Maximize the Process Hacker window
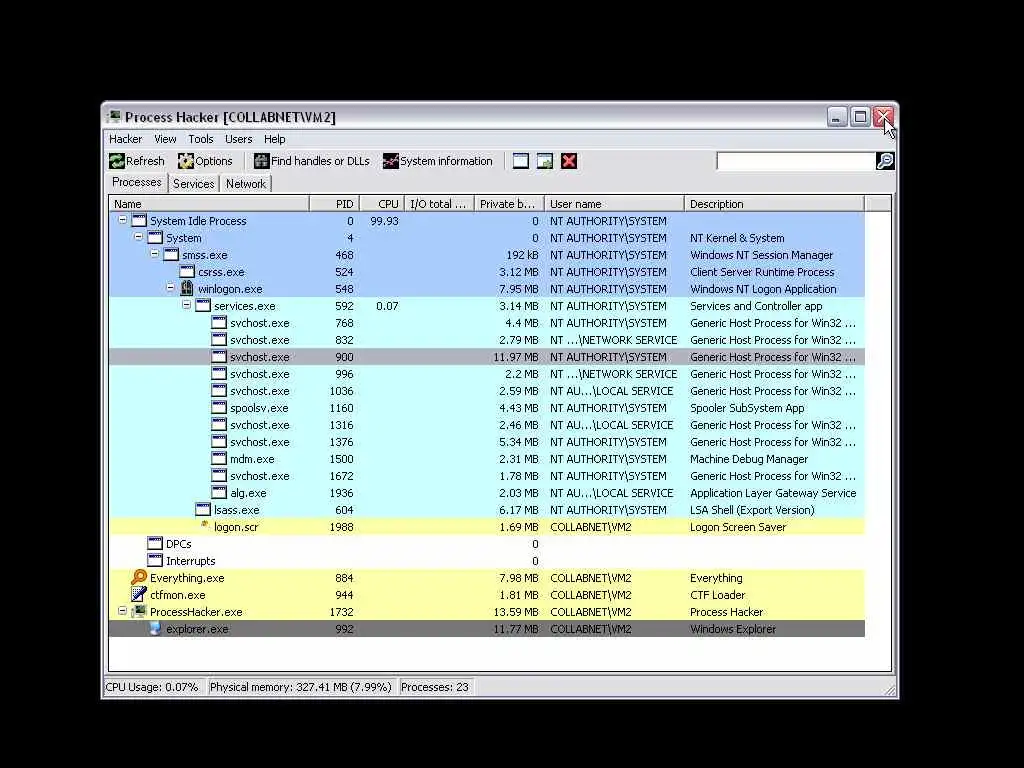Image resolution: width=1024 pixels, height=768 pixels. [860, 117]
